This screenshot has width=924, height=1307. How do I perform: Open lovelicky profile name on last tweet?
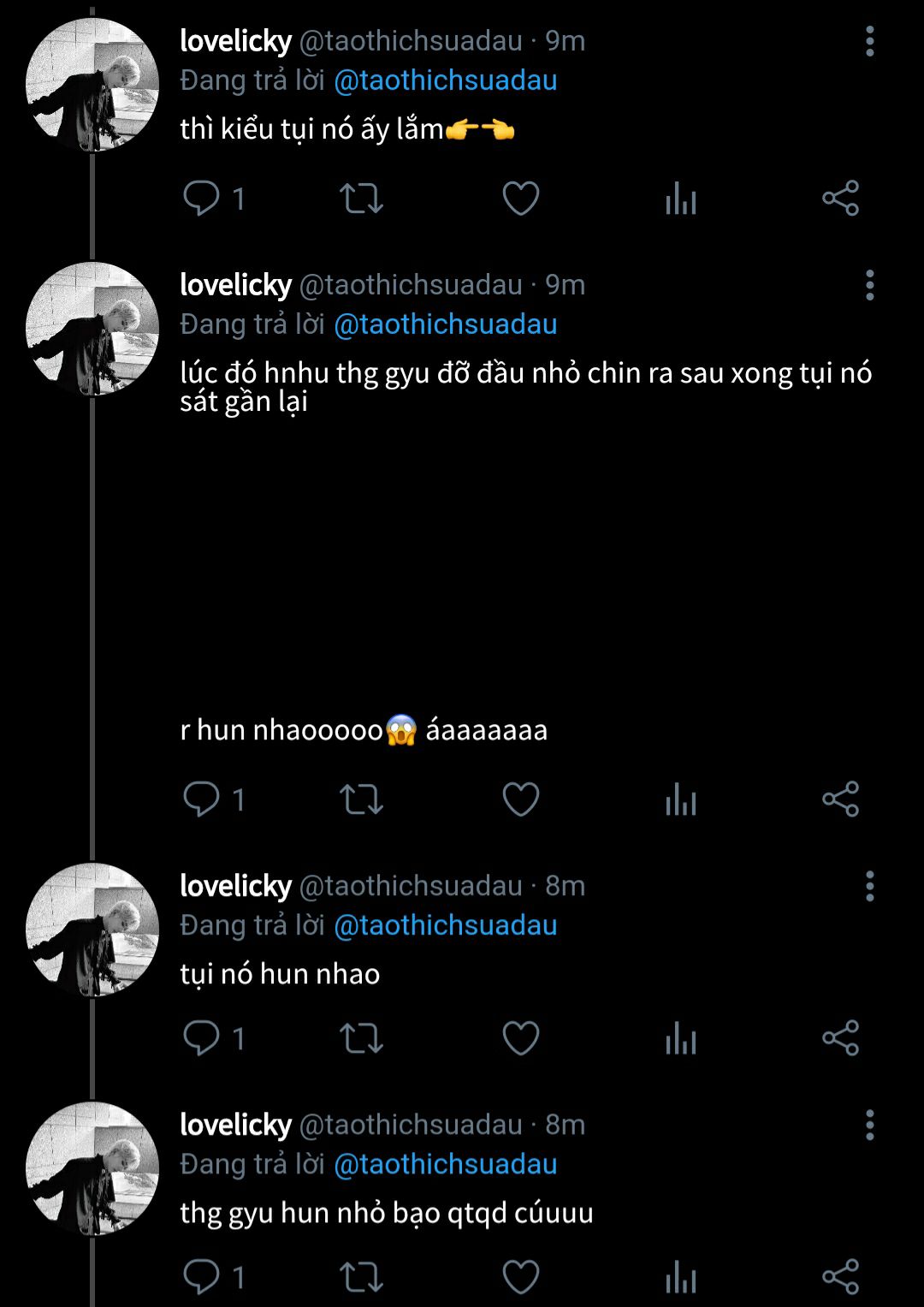(235, 1125)
